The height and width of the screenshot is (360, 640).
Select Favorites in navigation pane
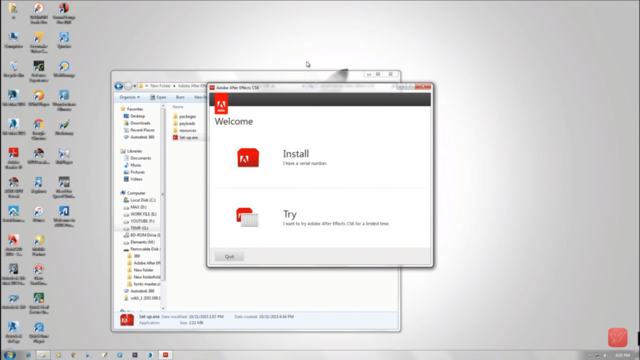[132, 109]
